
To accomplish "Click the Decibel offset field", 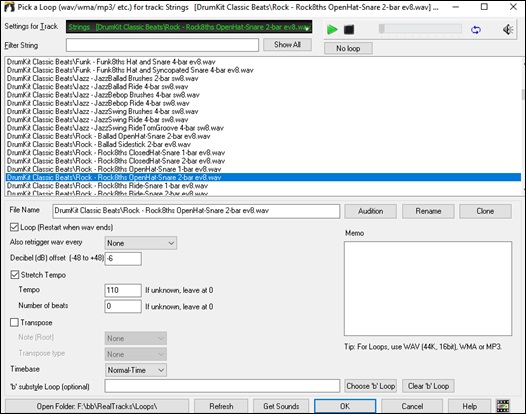I will click(123, 259).
